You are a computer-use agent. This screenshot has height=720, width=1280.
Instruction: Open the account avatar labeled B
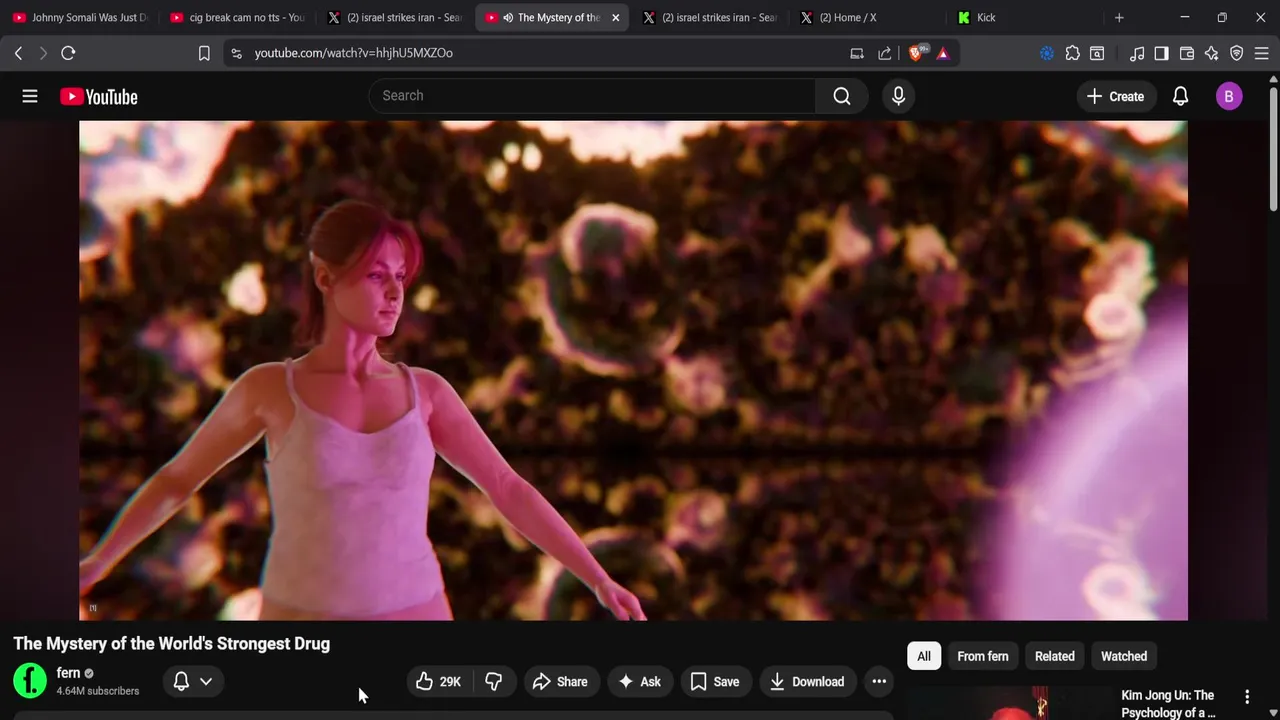[x=1229, y=96]
